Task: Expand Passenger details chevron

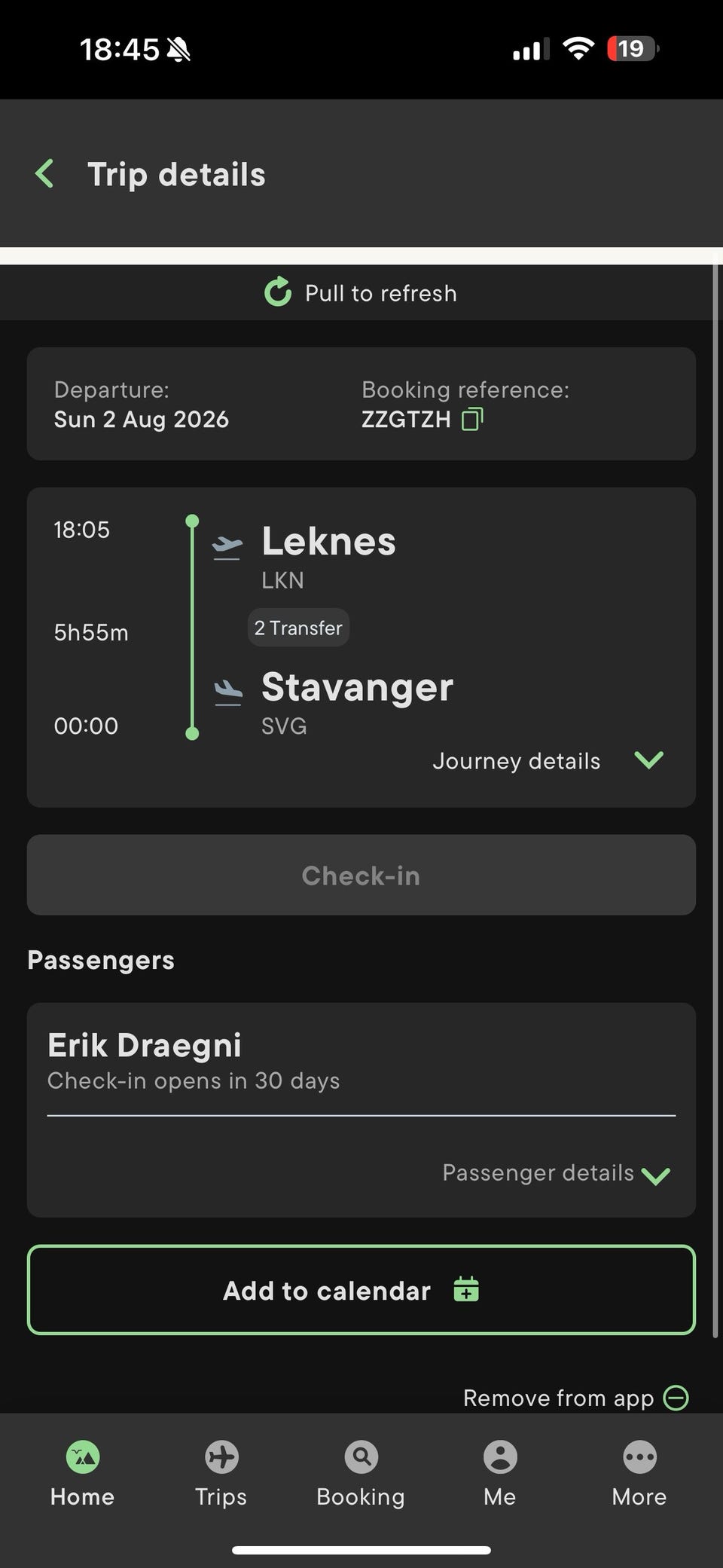Action: click(x=656, y=1175)
